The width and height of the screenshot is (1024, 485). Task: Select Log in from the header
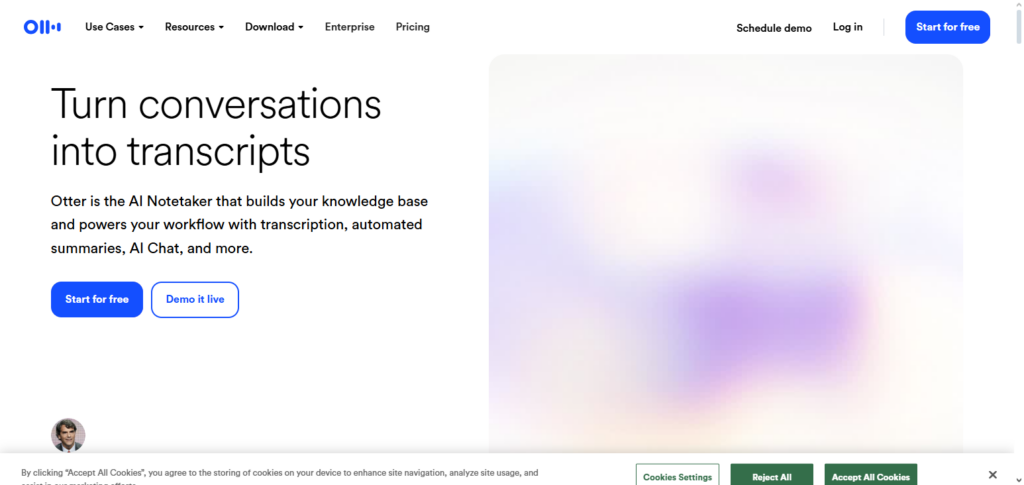[x=847, y=27]
